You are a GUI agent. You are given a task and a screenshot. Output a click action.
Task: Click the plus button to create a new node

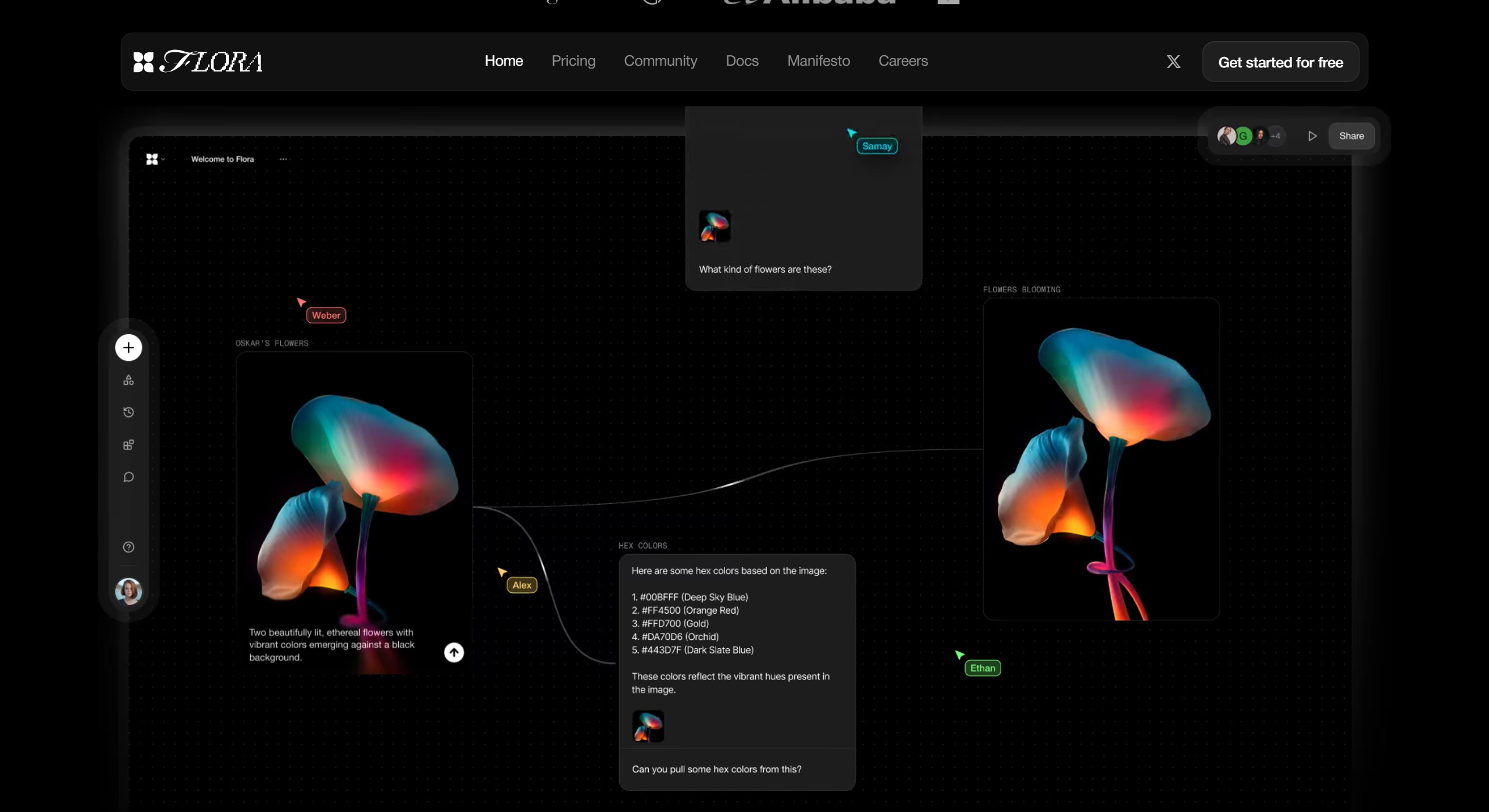point(128,347)
